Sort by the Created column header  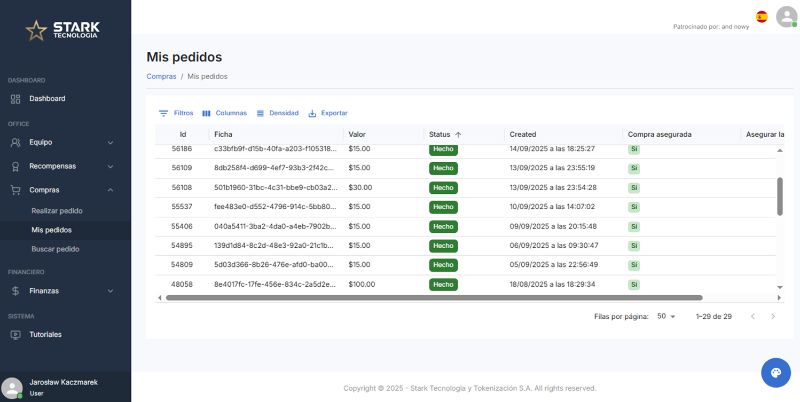[x=523, y=134]
